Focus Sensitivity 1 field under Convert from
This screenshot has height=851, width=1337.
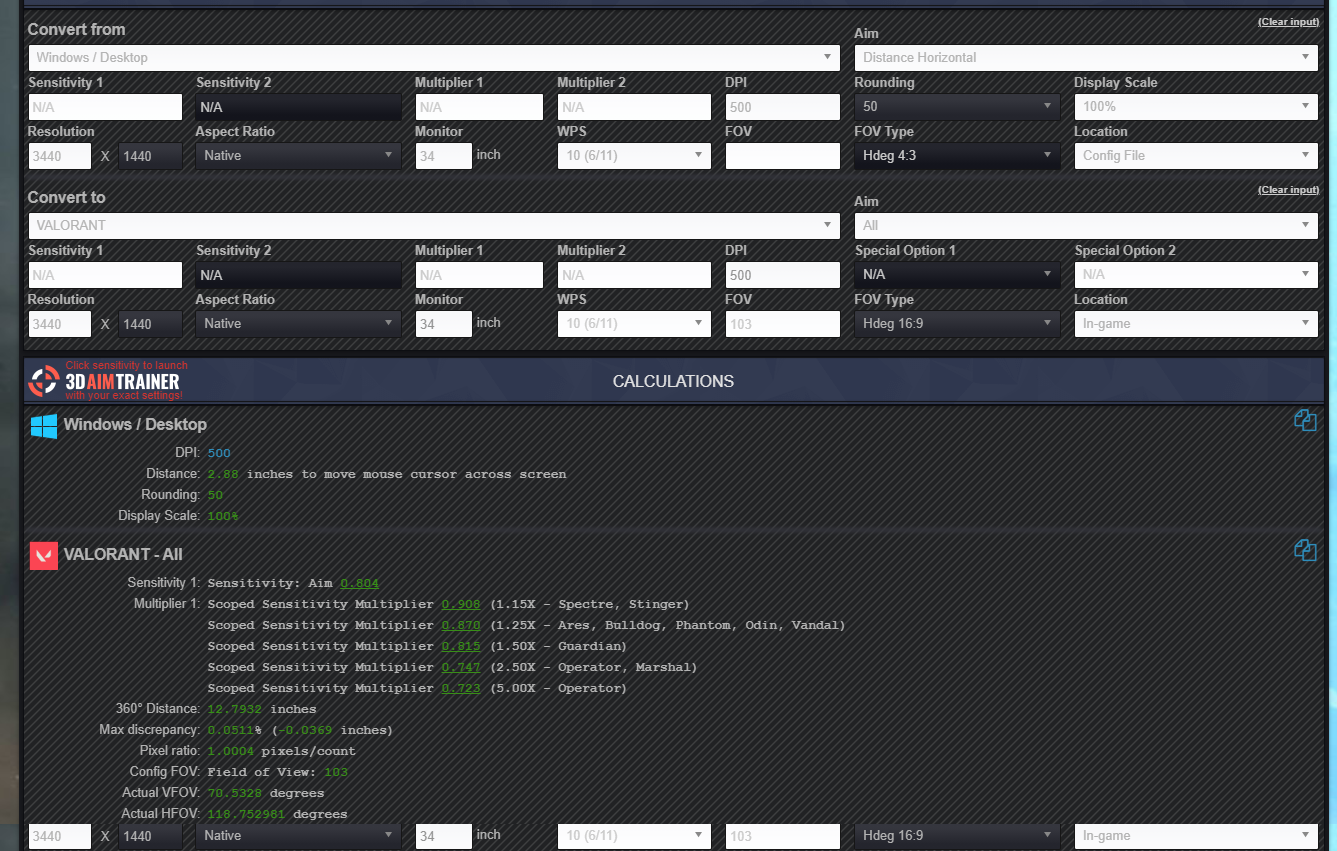pos(105,107)
